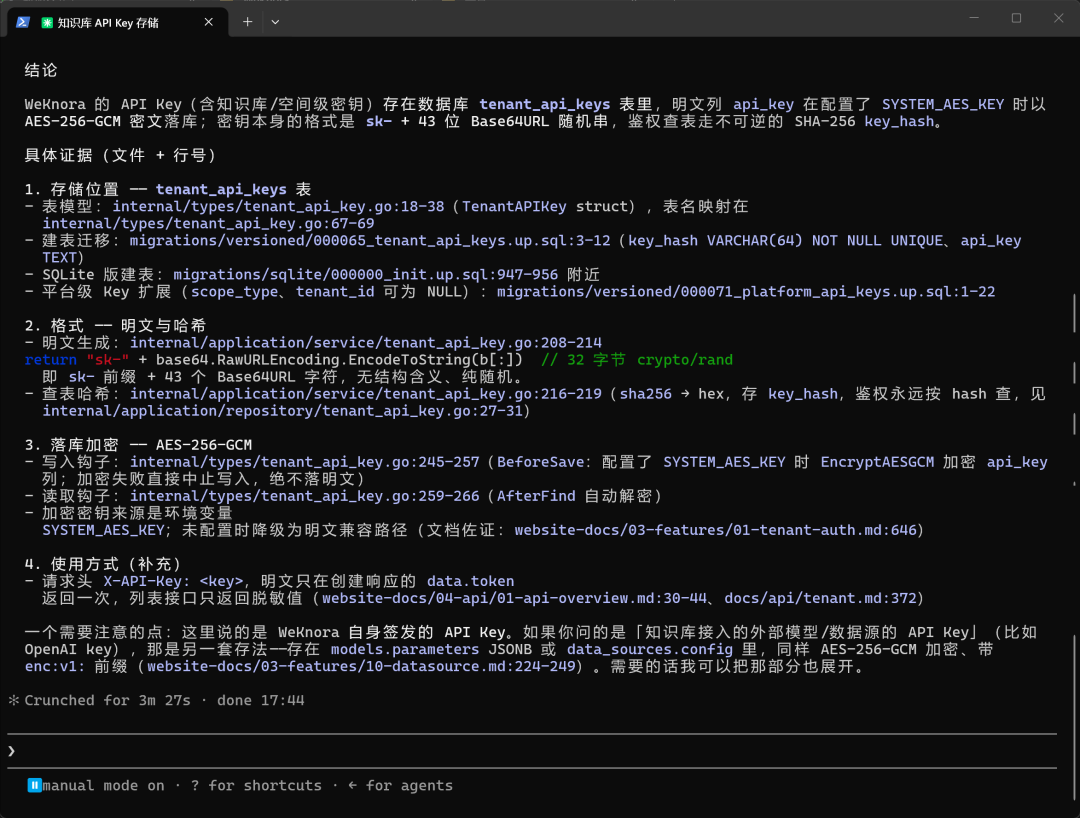
Task: Click path website-docs/03-features/10-datasource.md:224-249
Action: [x=362, y=667]
